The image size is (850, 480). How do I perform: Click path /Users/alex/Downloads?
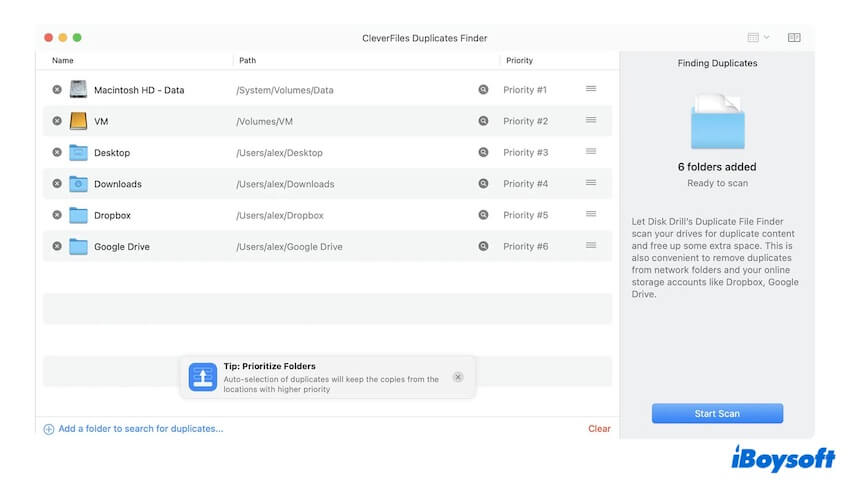(x=285, y=184)
